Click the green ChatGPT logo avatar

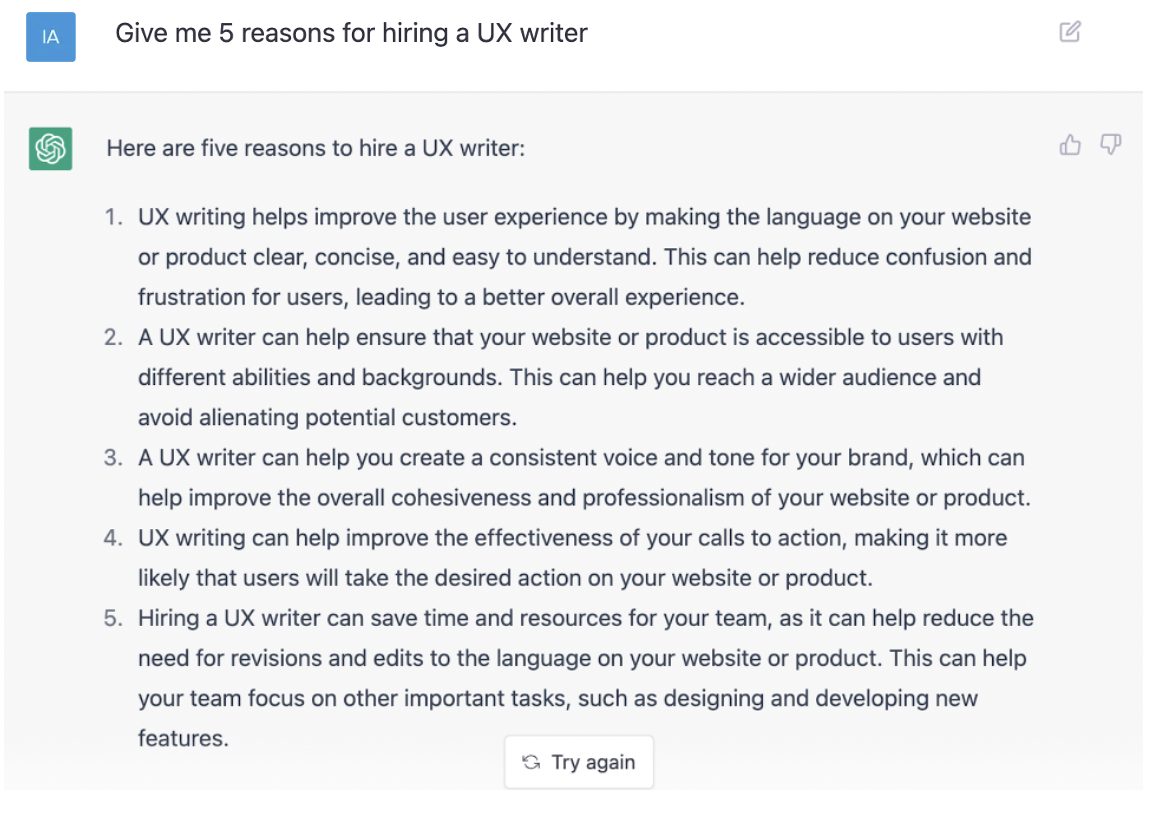click(x=50, y=149)
